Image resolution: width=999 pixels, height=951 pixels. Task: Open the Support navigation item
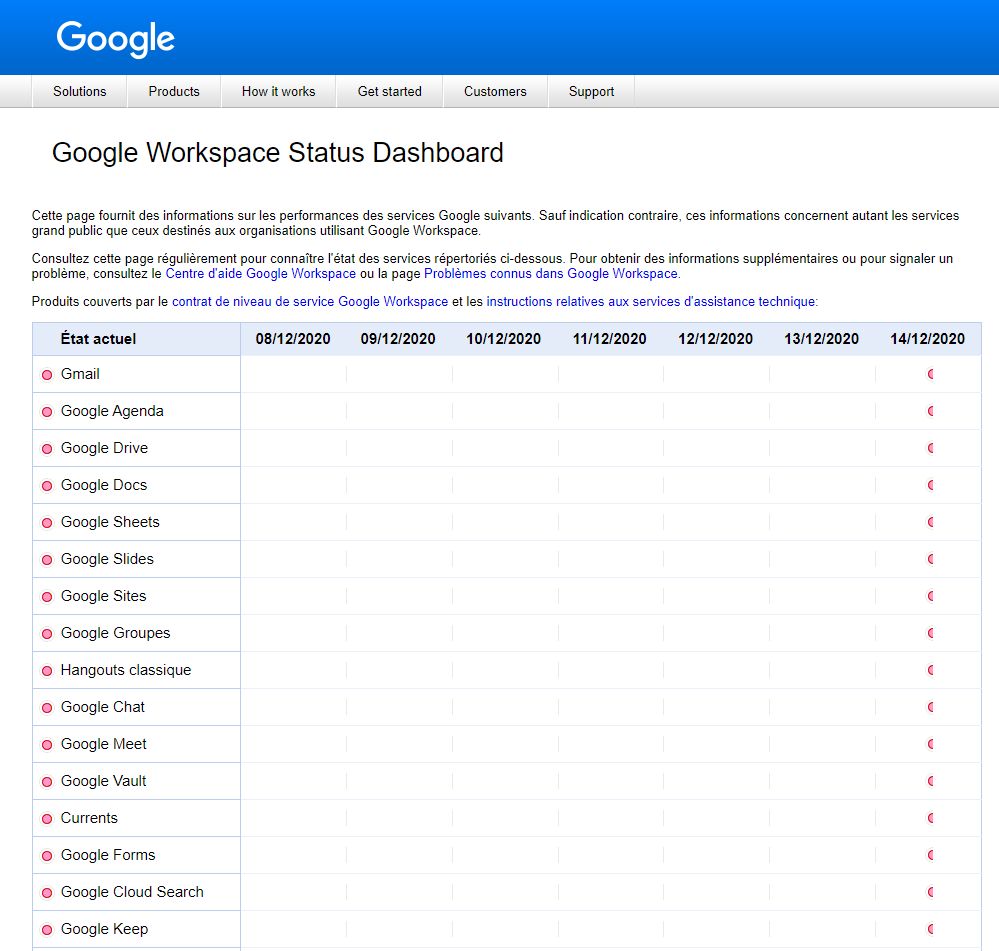[591, 91]
